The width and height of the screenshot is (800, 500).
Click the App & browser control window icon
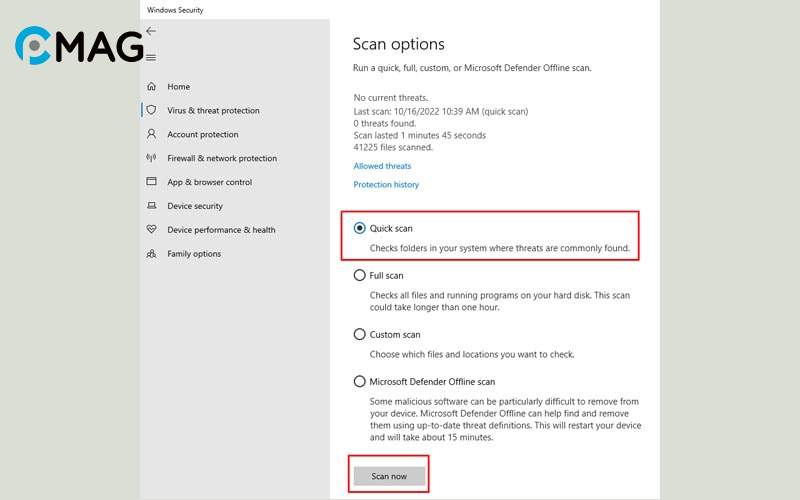click(151, 182)
